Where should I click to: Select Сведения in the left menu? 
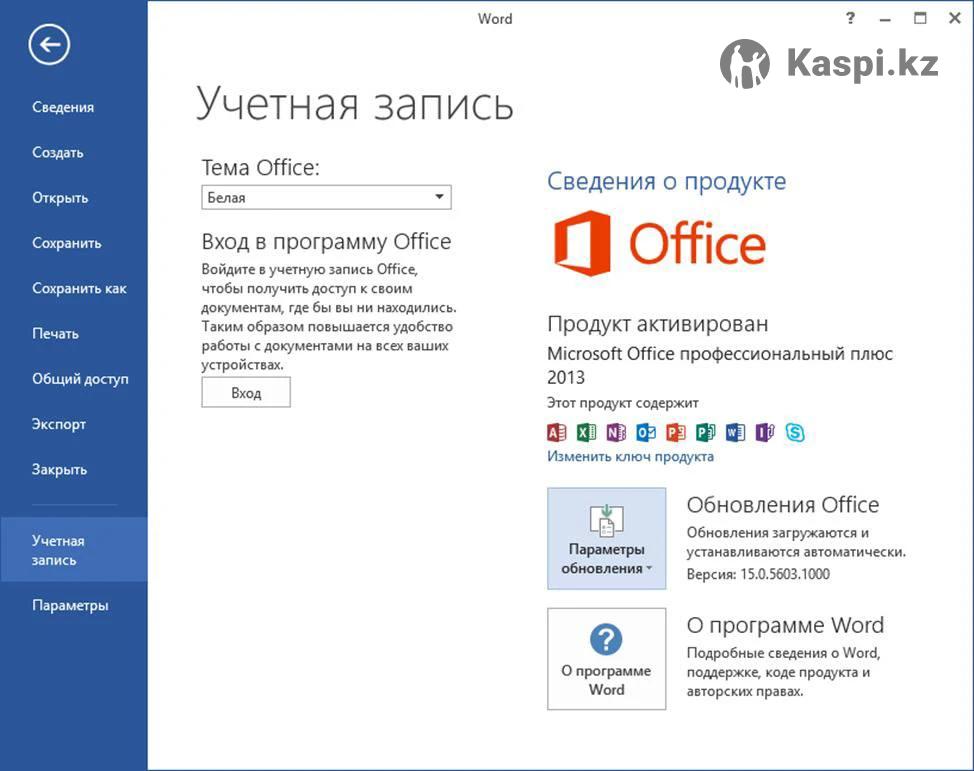pos(63,108)
